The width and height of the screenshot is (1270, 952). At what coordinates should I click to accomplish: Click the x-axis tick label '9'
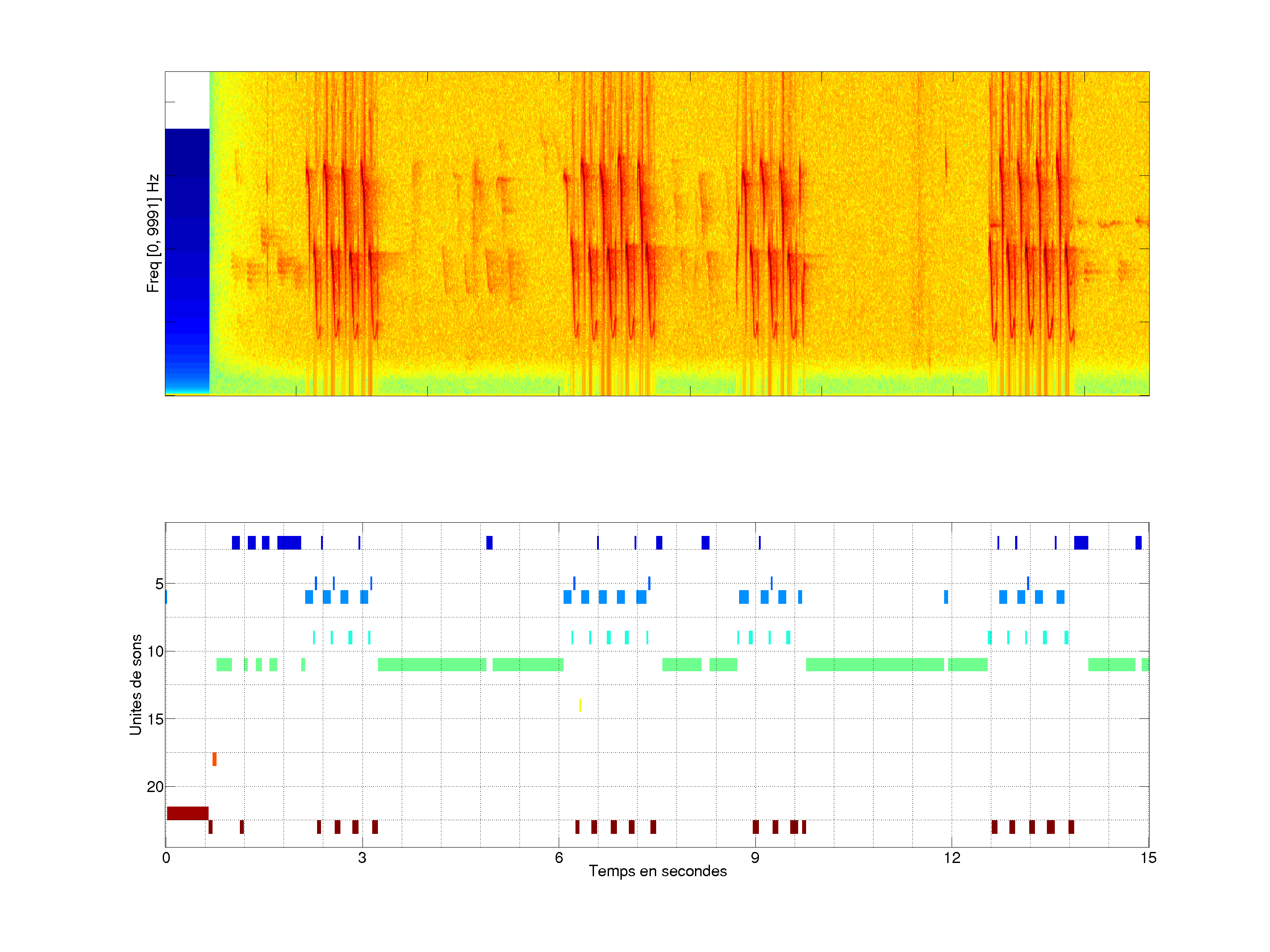[755, 858]
